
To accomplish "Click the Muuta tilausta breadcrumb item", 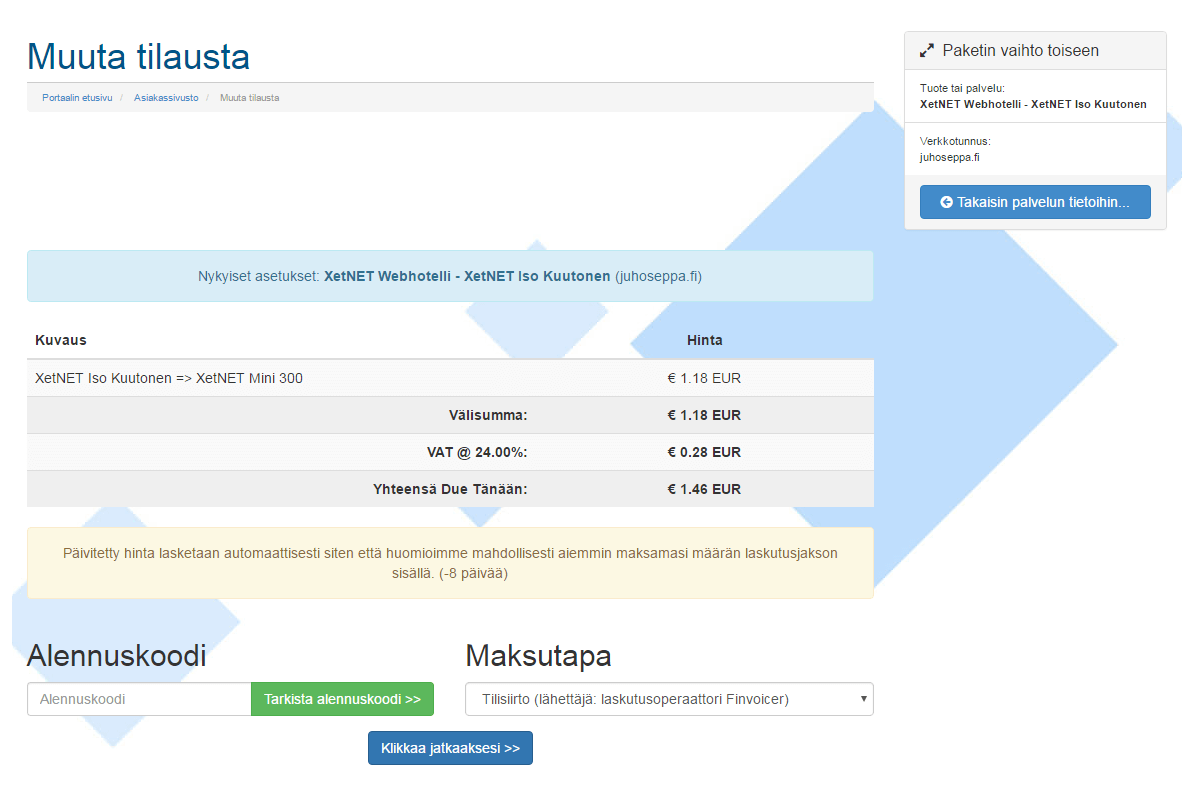I will (x=249, y=98).
